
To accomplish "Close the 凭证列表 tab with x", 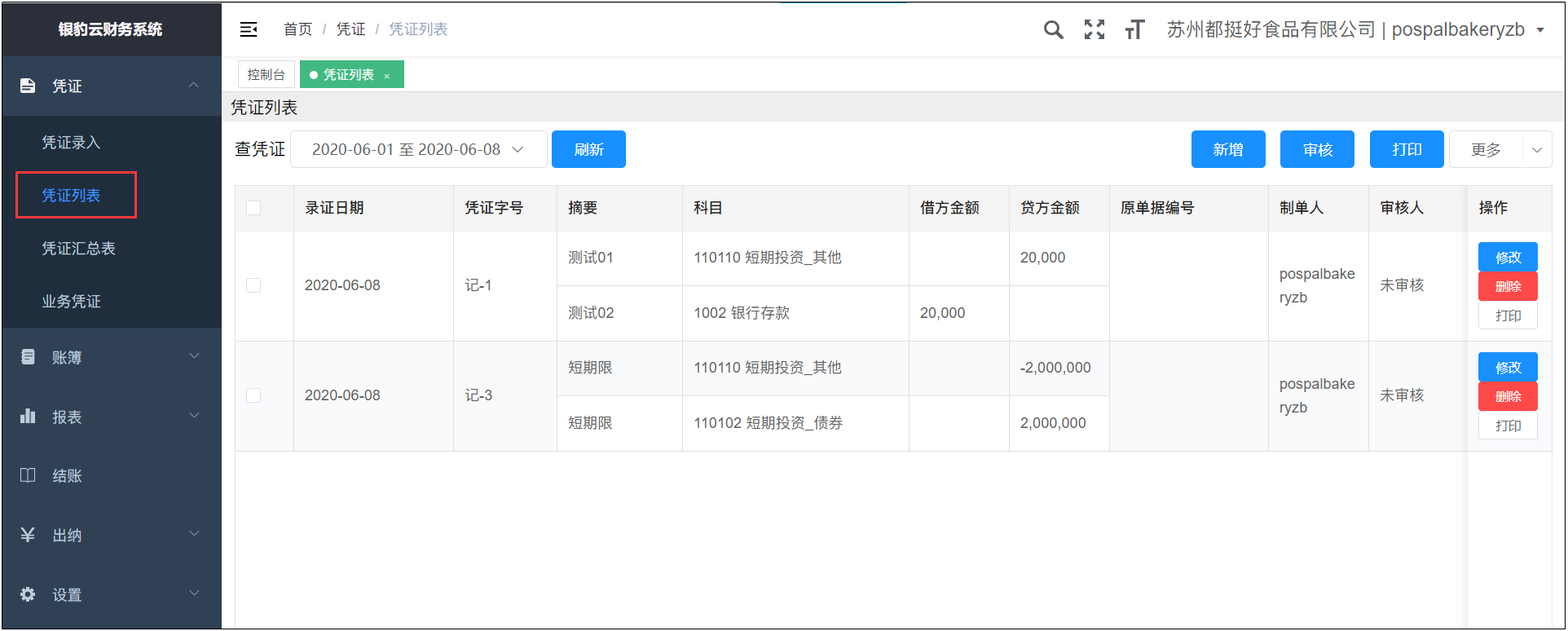I will [x=387, y=76].
